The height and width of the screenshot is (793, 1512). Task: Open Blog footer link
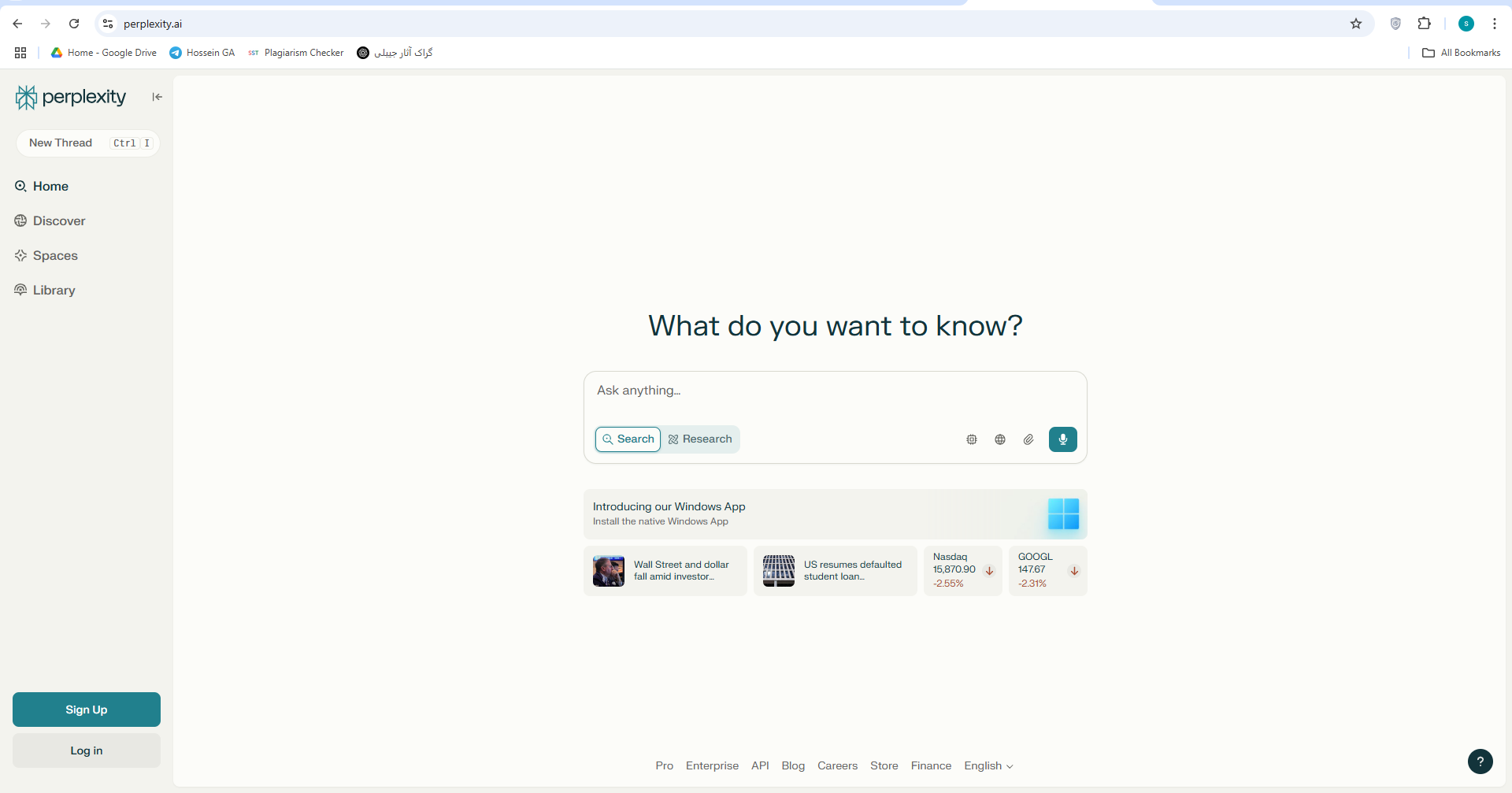tap(793, 765)
